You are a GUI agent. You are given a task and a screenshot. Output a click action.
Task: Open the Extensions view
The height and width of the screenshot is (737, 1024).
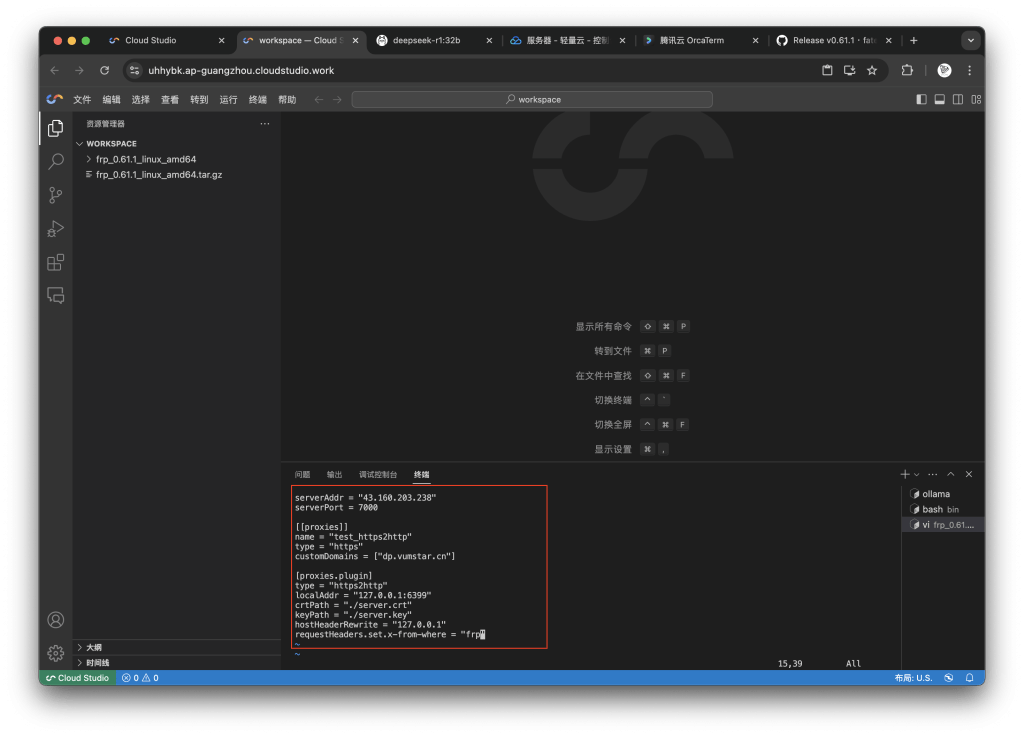(x=56, y=262)
